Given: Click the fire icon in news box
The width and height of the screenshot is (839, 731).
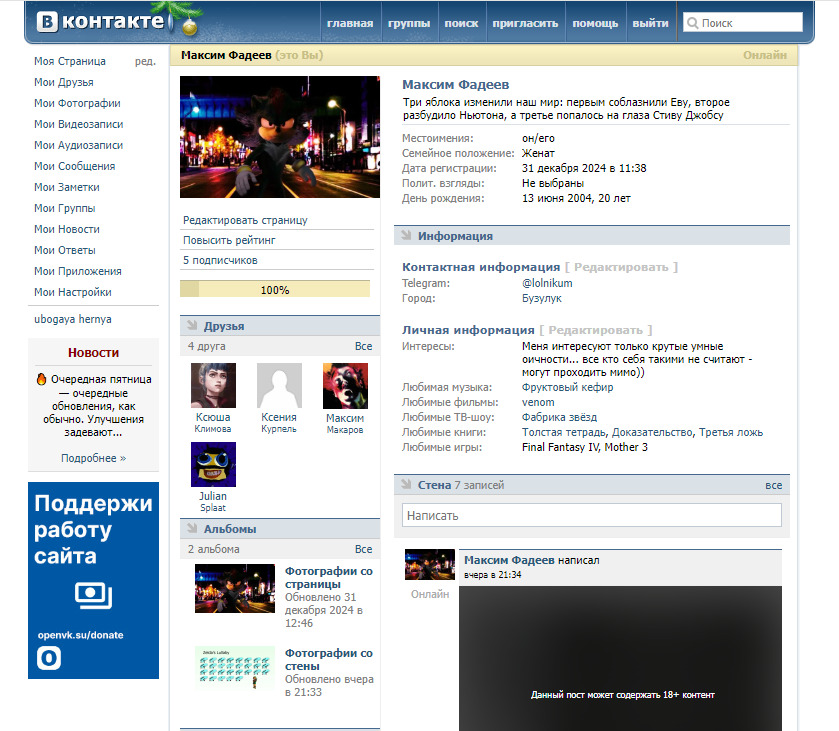Looking at the screenshot, I should tap(41, 379).
